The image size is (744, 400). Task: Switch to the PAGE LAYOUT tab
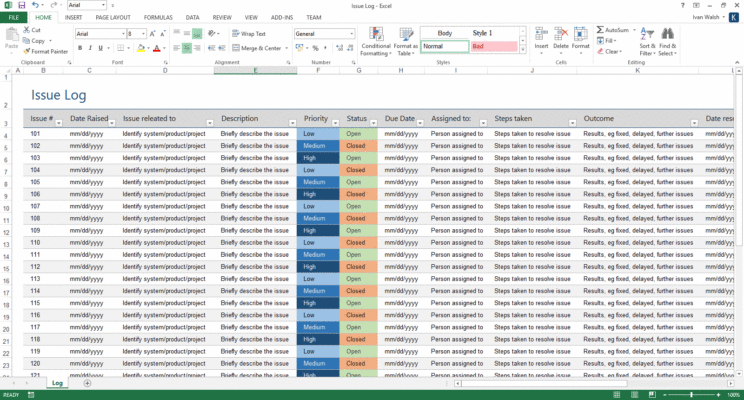[113, 18]
